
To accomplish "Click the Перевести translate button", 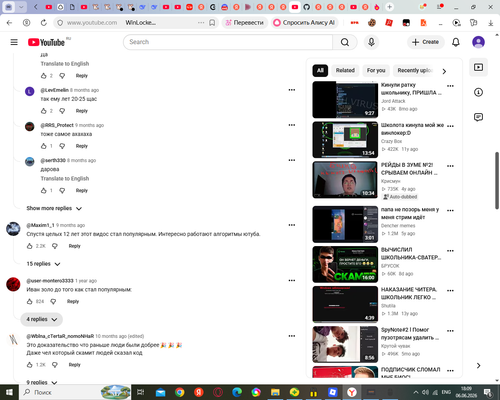I will (x=245, y=23).
